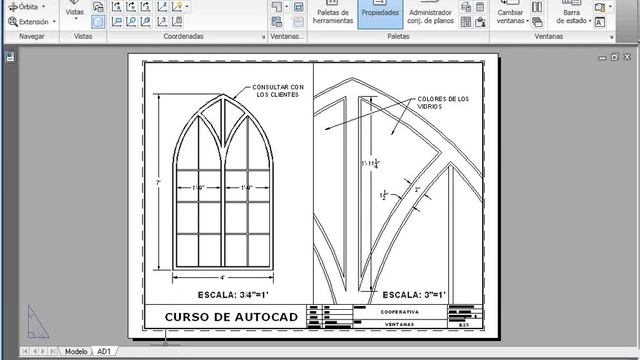Open the Órbita tool dropdown arrow
Viewport: 640px width, 360px height.
[x=44, y=7]
